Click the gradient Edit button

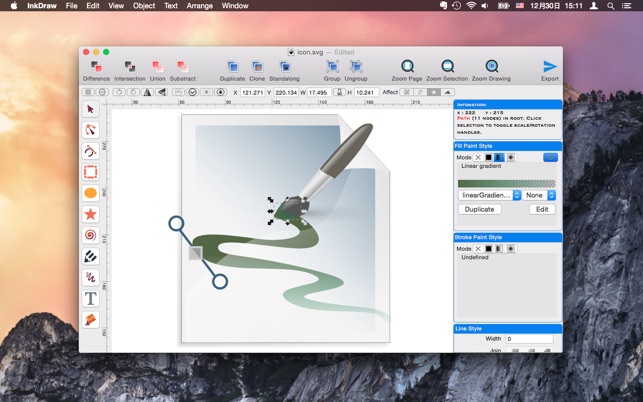(542, 210)
